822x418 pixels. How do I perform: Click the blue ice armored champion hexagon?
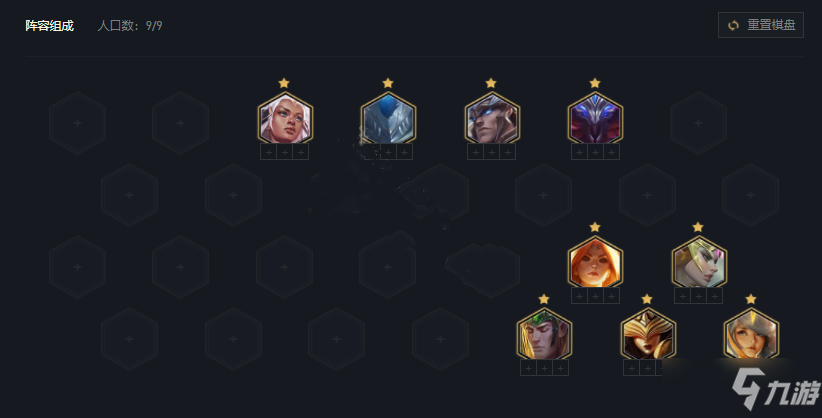click(x=388, y=119)
